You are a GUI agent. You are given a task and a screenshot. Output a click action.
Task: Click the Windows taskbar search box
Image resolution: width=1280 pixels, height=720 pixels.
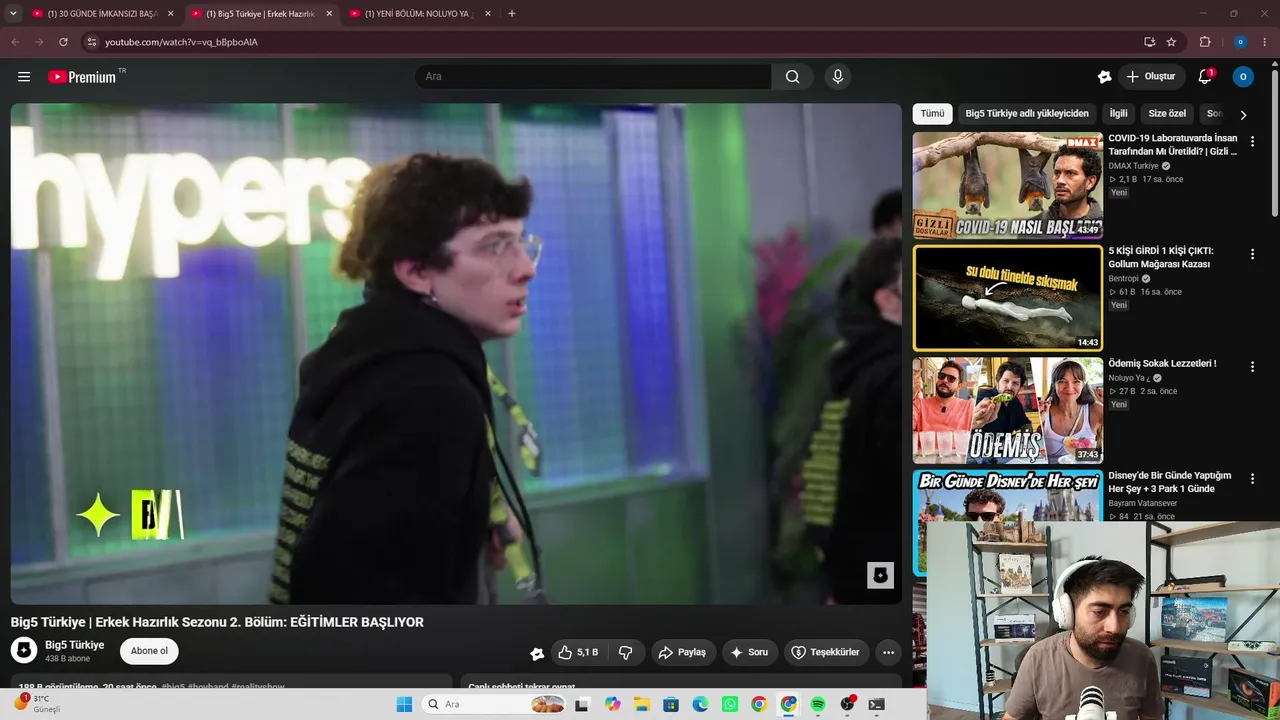(x=495, y=704)
